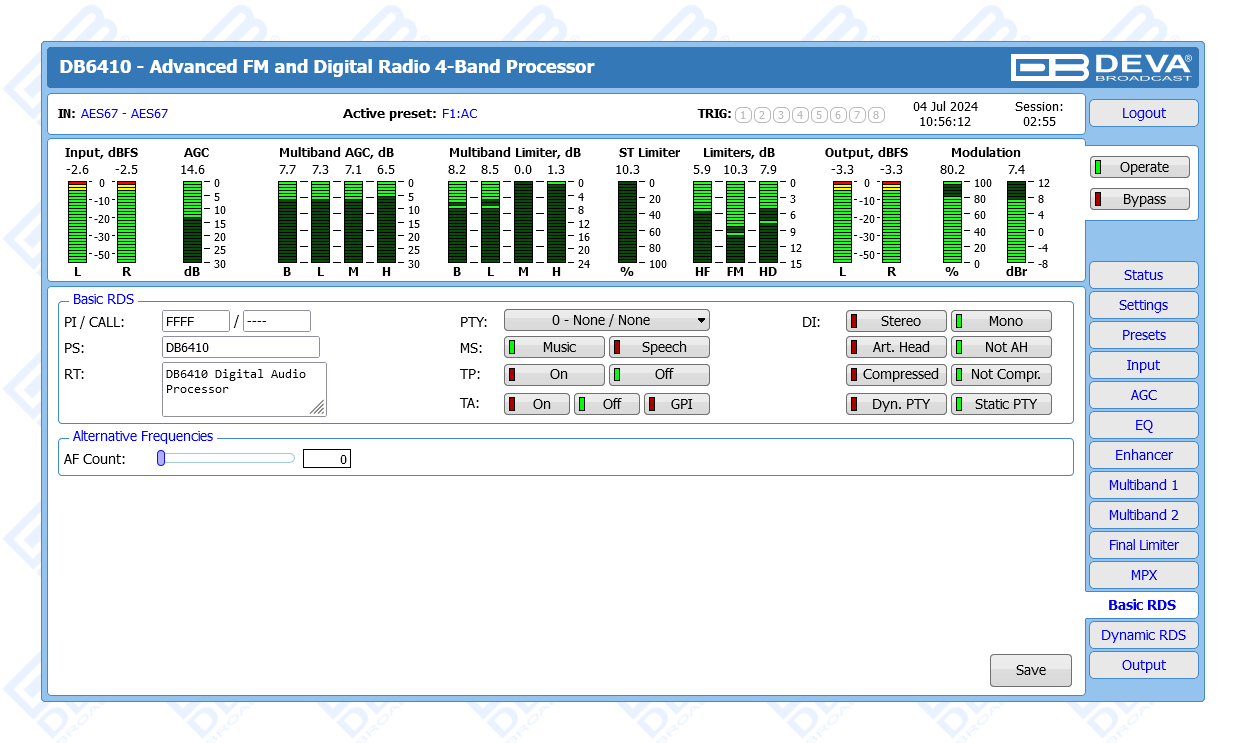Open the PTY dropdown list

tap(606, 321)
